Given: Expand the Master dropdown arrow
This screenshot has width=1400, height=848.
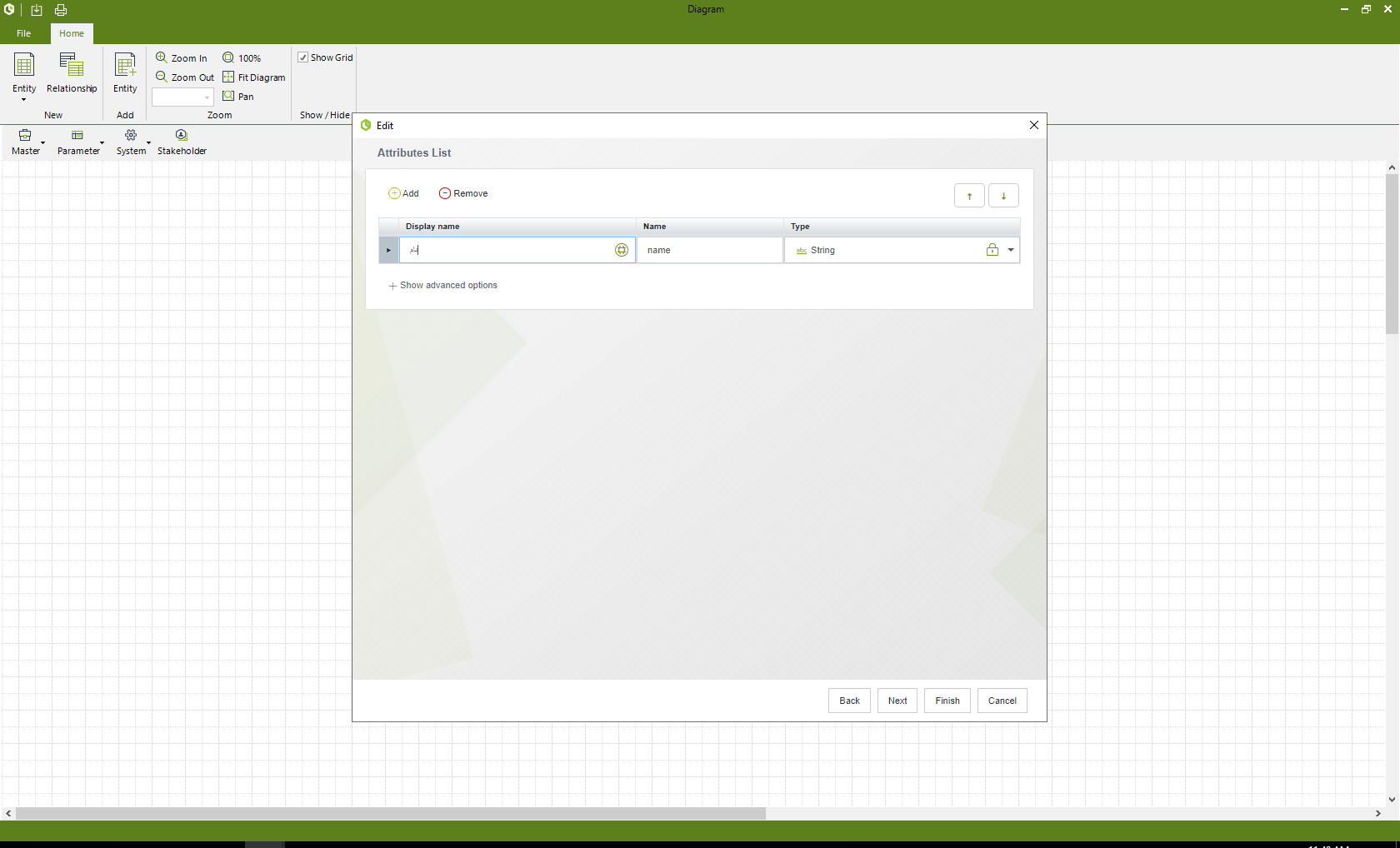Looking at the screenshot, I should [42, 142].
